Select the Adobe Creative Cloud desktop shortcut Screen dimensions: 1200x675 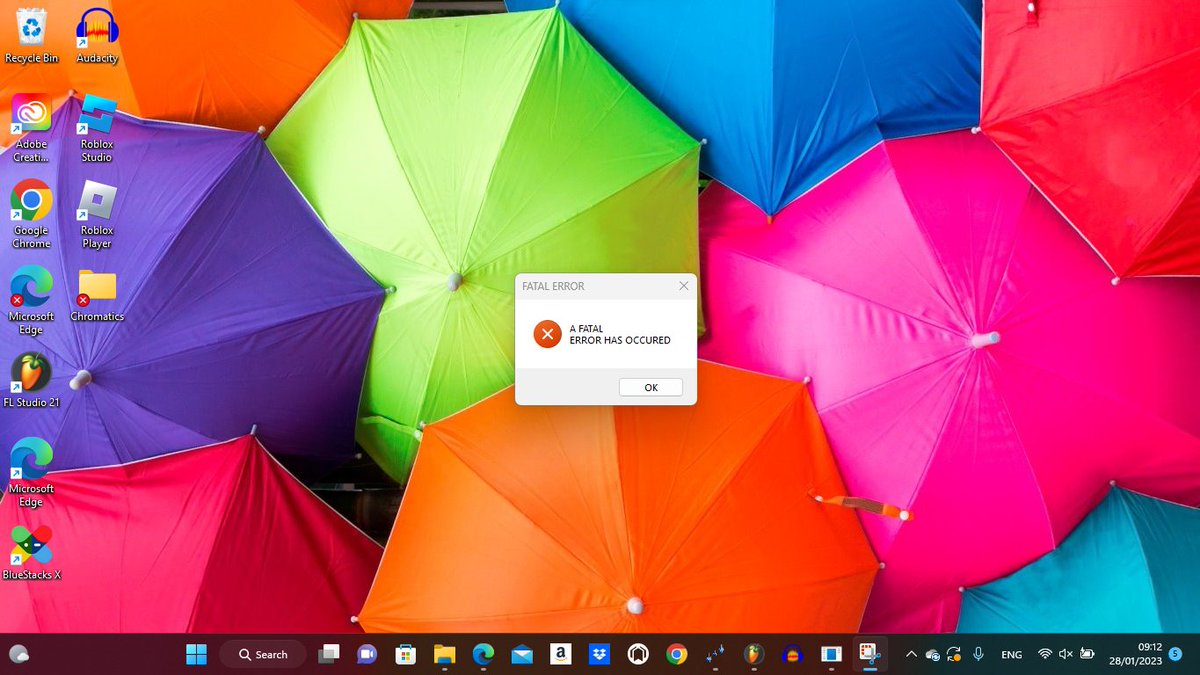point(31,128)
